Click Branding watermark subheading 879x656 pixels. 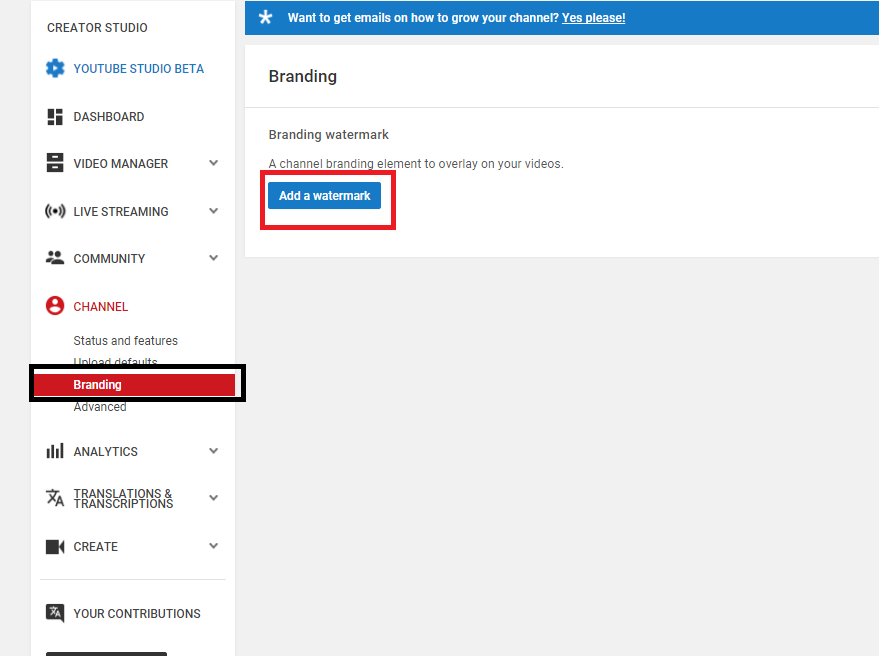[x=329, y=135]
